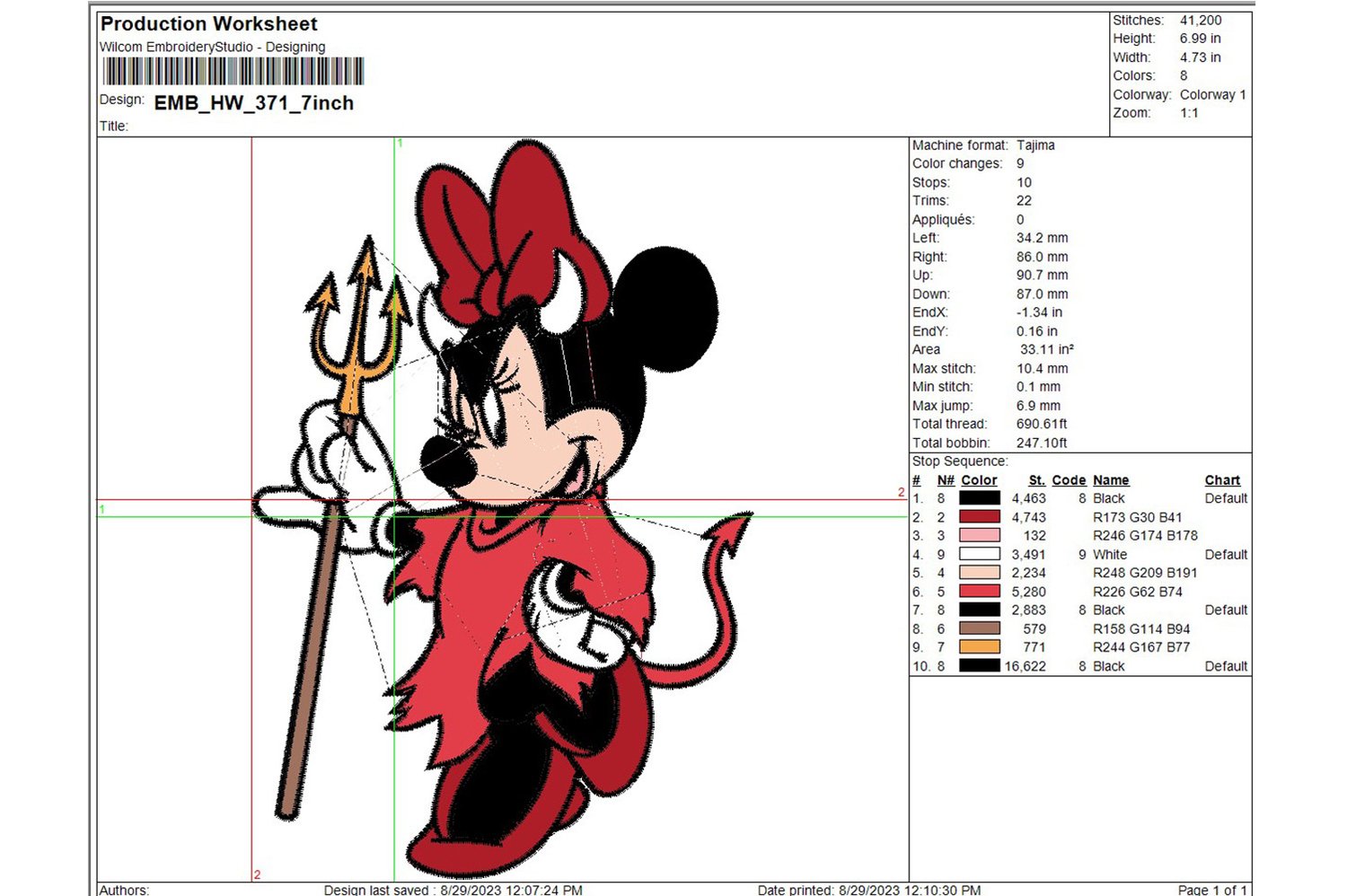Click the "Authors:" footer label
Viewport: 1347px width, 896px height.
tap(125, 890)
